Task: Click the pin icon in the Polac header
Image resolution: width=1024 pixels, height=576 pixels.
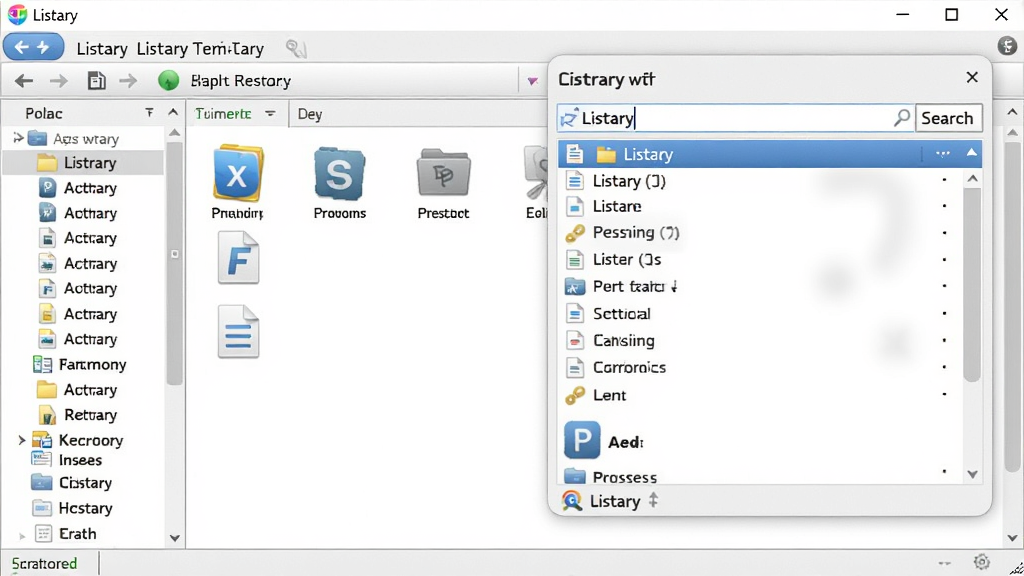Action: click(150, 113)
